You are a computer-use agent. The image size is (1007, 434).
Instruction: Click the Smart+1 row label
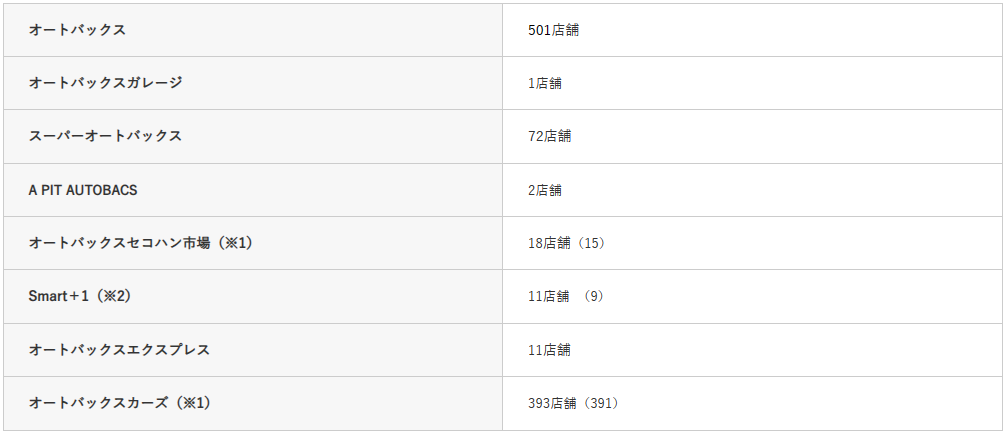pos(59,296)
